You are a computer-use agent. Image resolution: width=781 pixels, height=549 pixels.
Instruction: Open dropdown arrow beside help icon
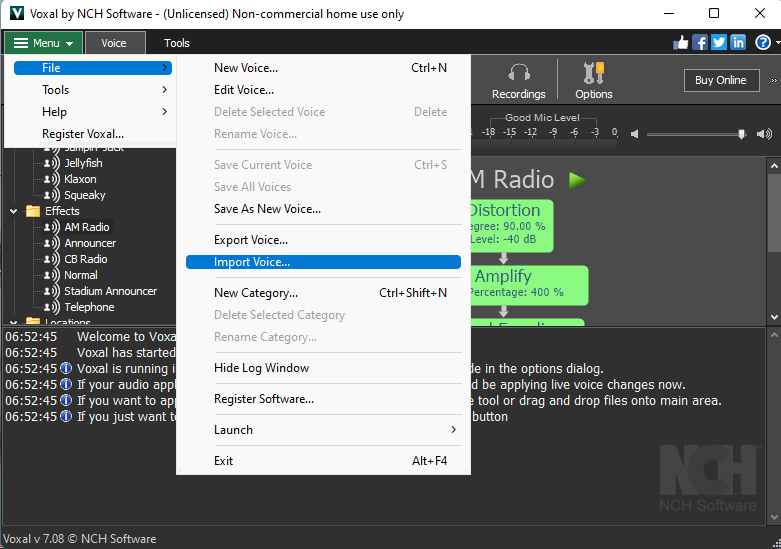tap(778, 43)
